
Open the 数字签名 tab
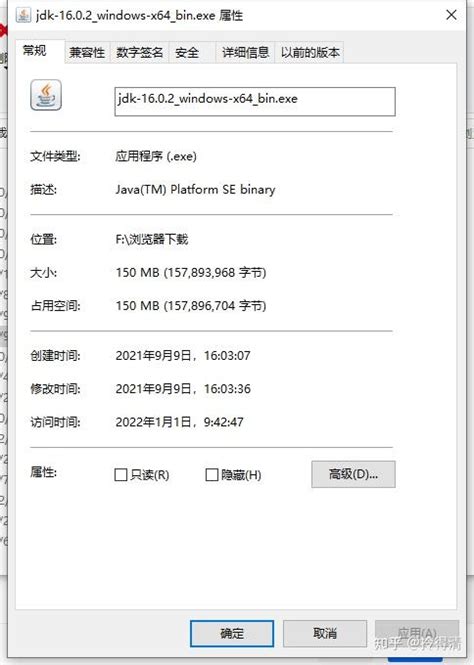click(139, 53)
